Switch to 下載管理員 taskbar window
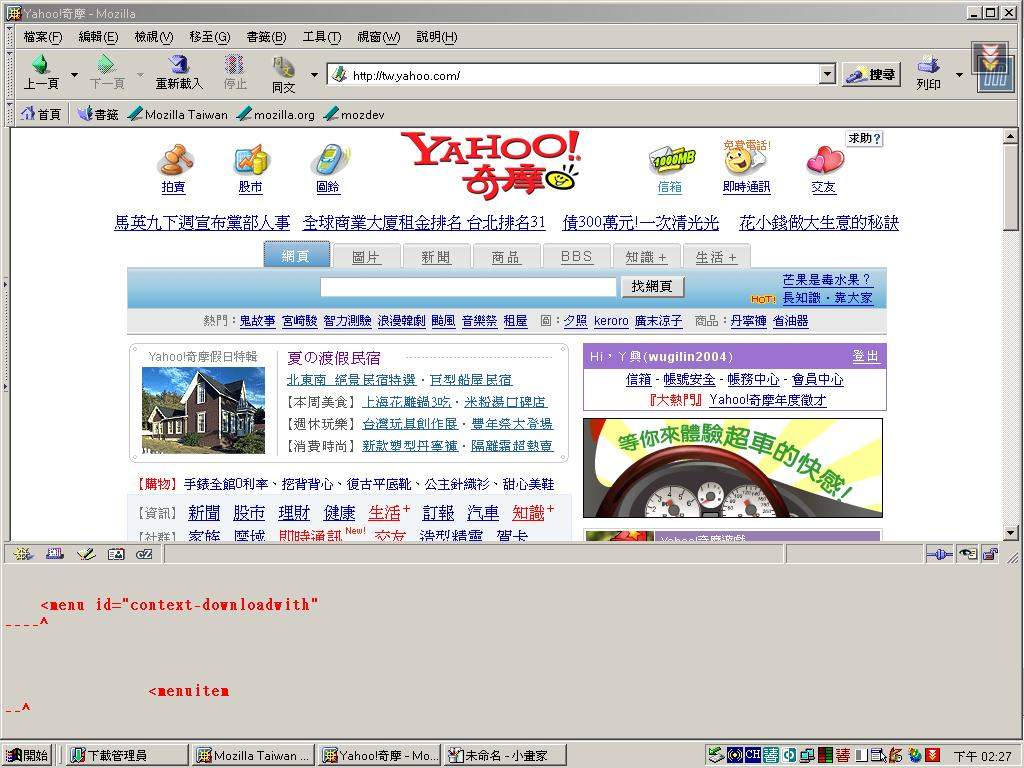 click(x=127, y=755)
